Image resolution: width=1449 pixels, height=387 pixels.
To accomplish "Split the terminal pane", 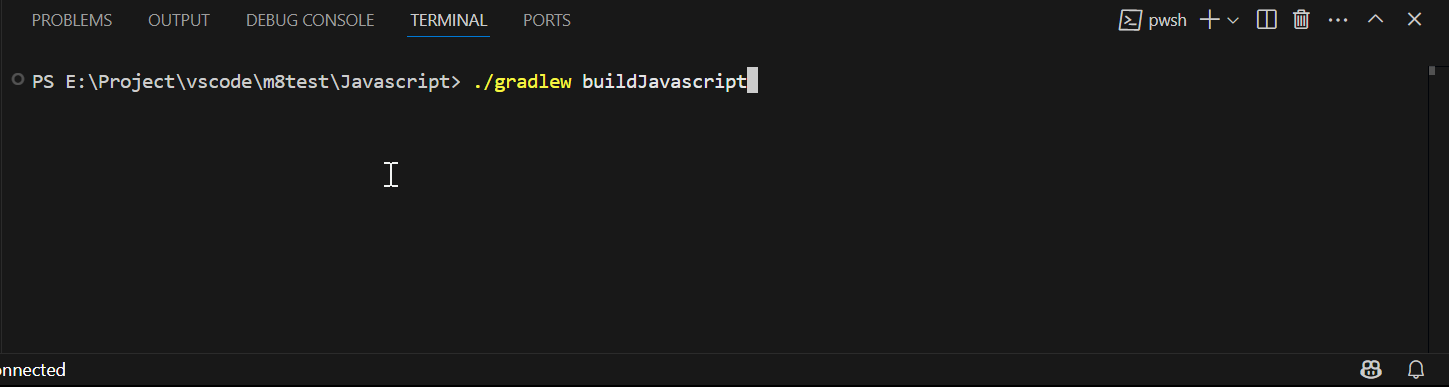I will [x=1266, y=20].
